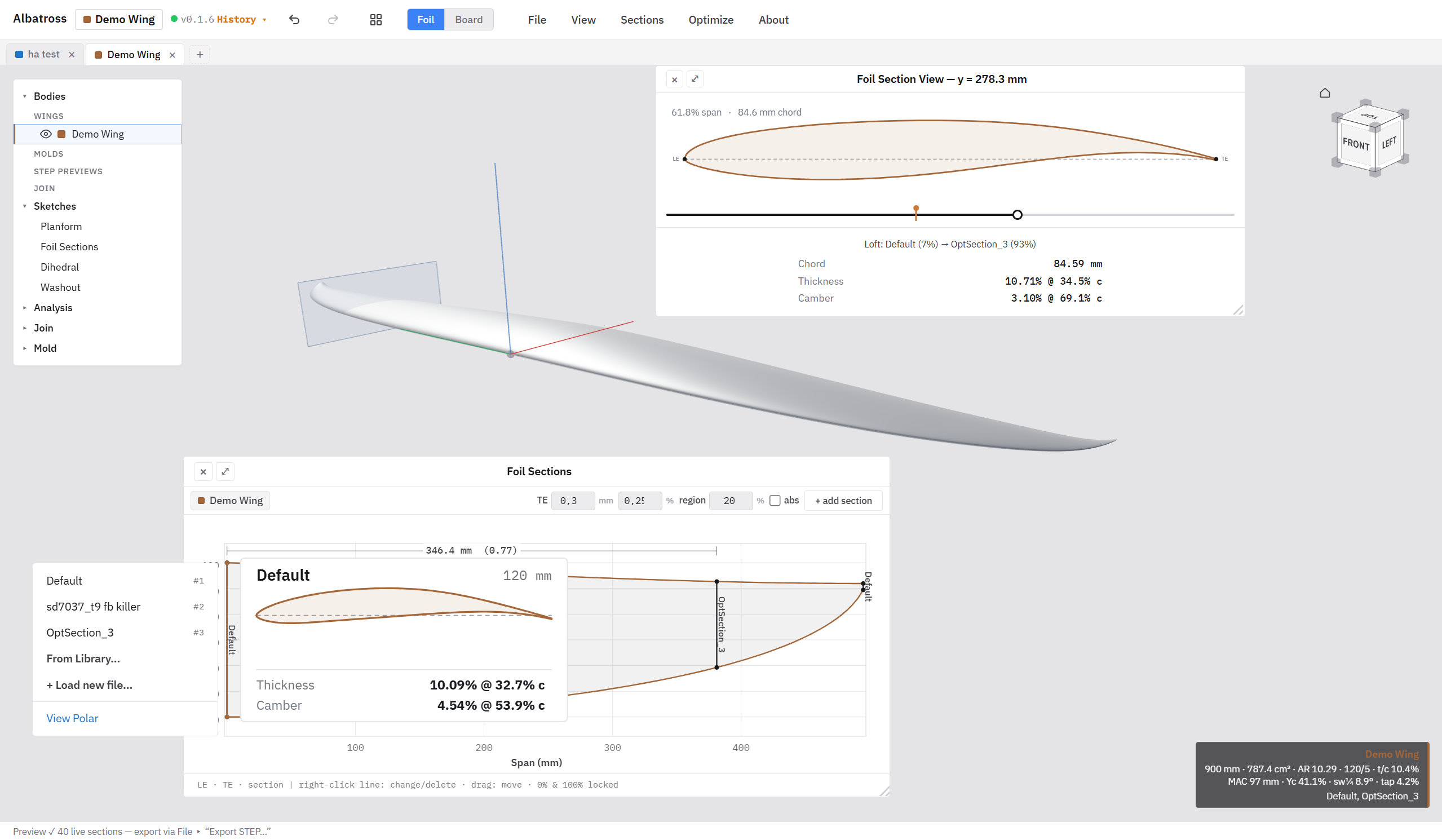Choose OptSection_3 foil from list
Screen dimensions: 1442x840
pyautogui.click(x=125, y=633)
